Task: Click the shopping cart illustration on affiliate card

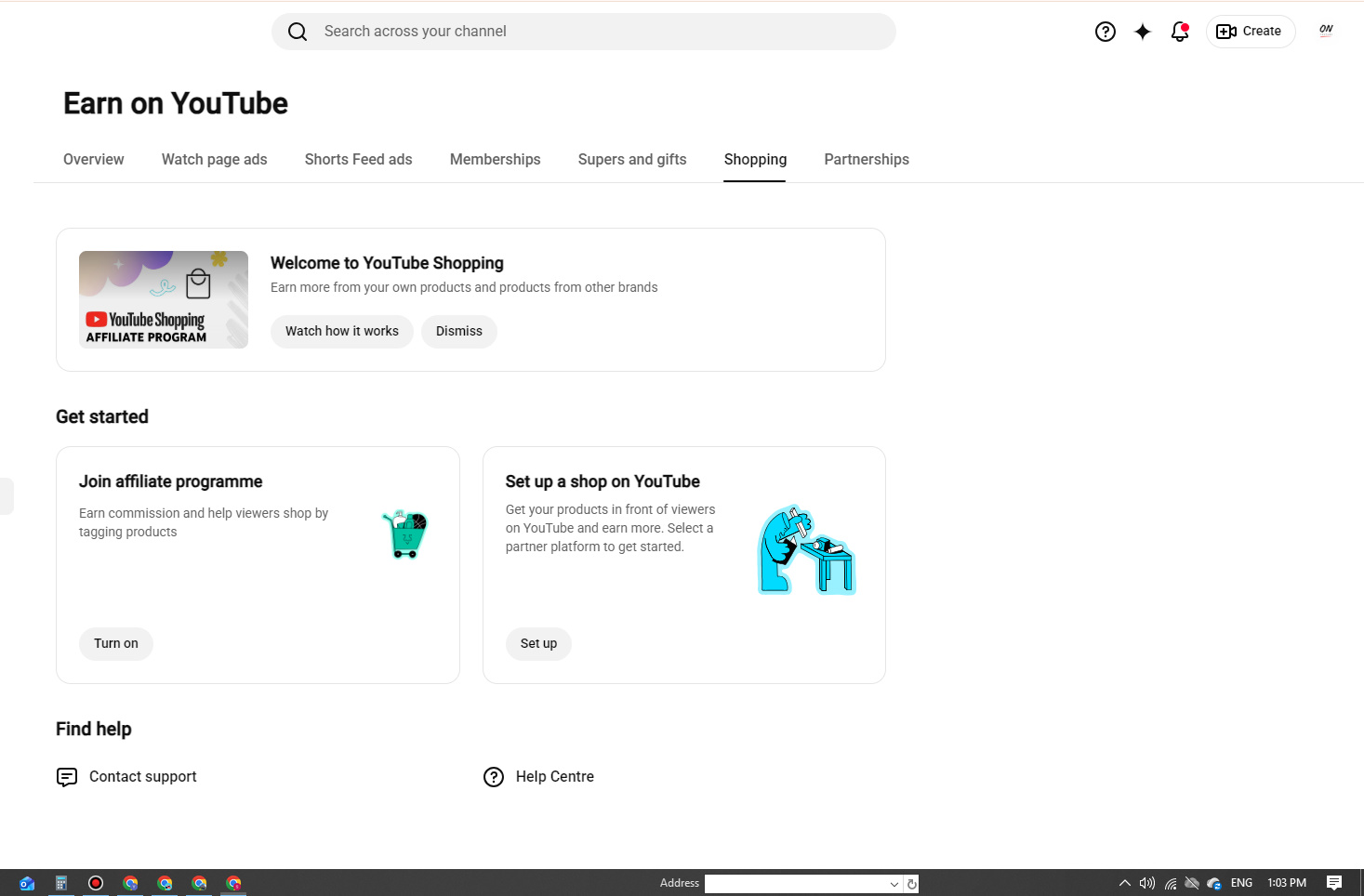Action: pos(404,534)
